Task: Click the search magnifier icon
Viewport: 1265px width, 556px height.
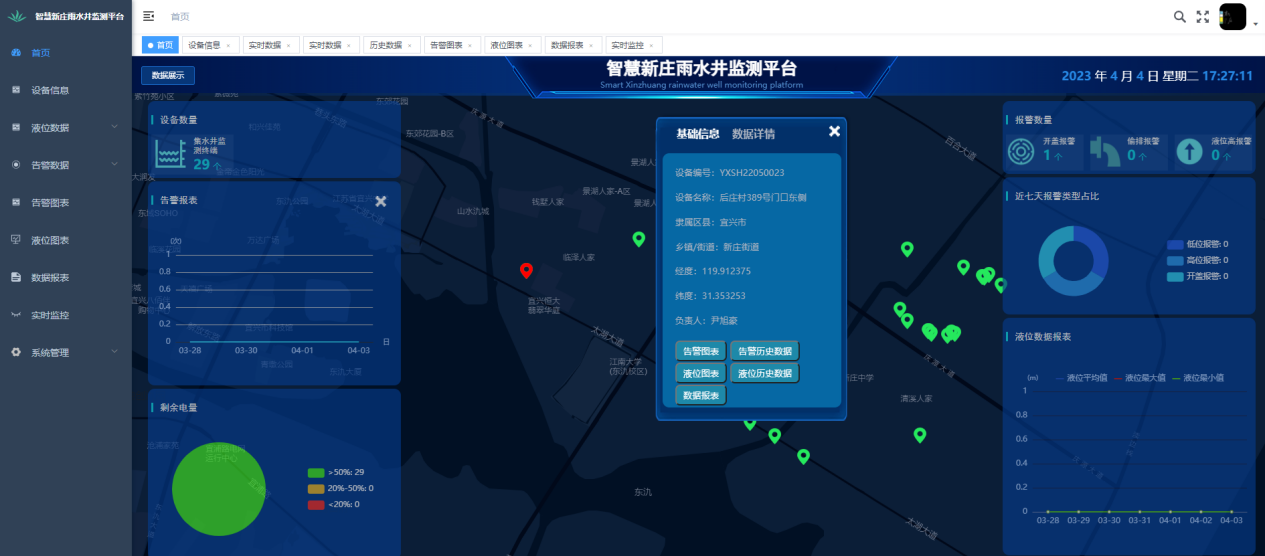Action: [1179, 17]
